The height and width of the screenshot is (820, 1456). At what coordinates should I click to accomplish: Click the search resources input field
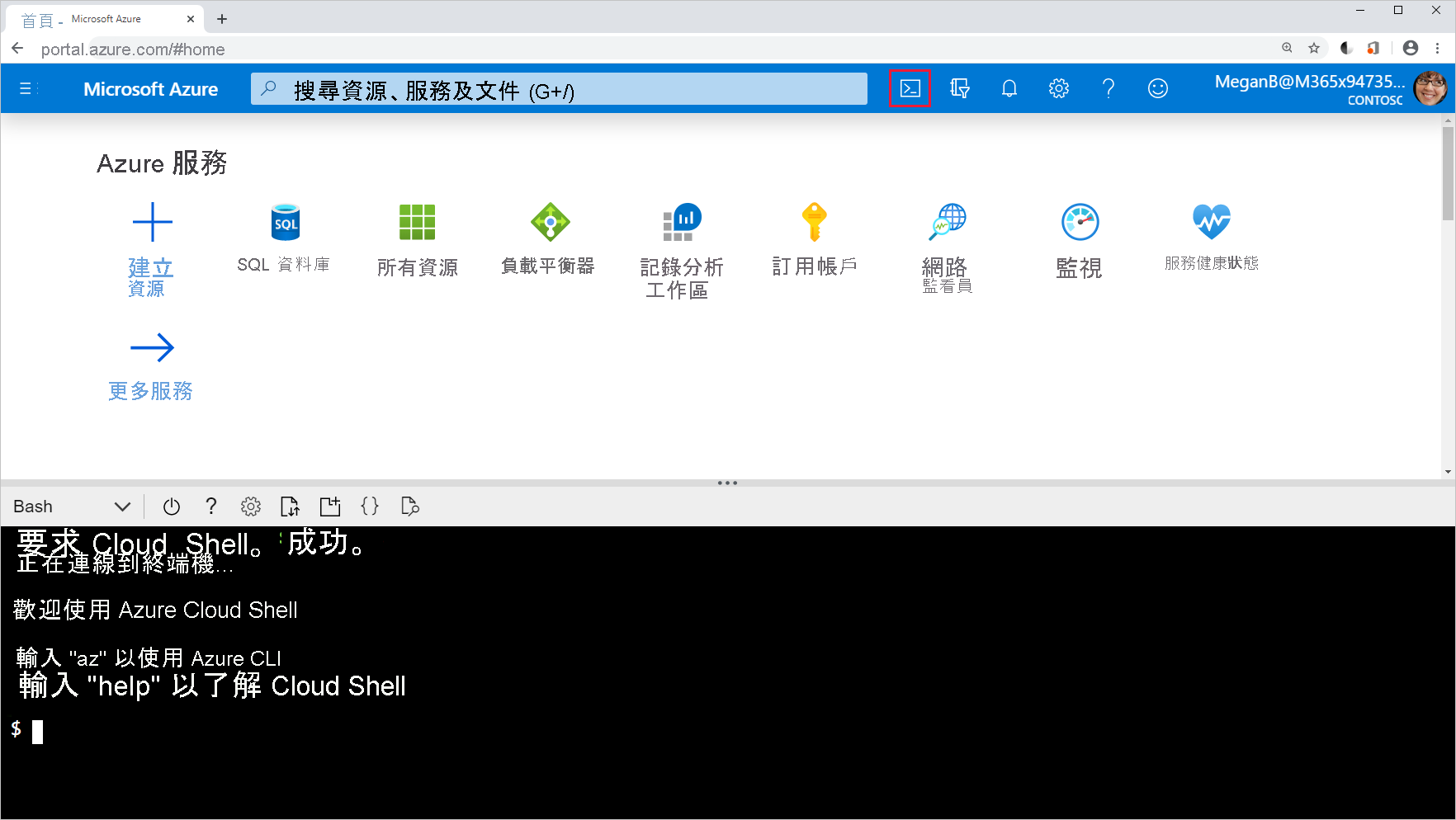[559, 89]
